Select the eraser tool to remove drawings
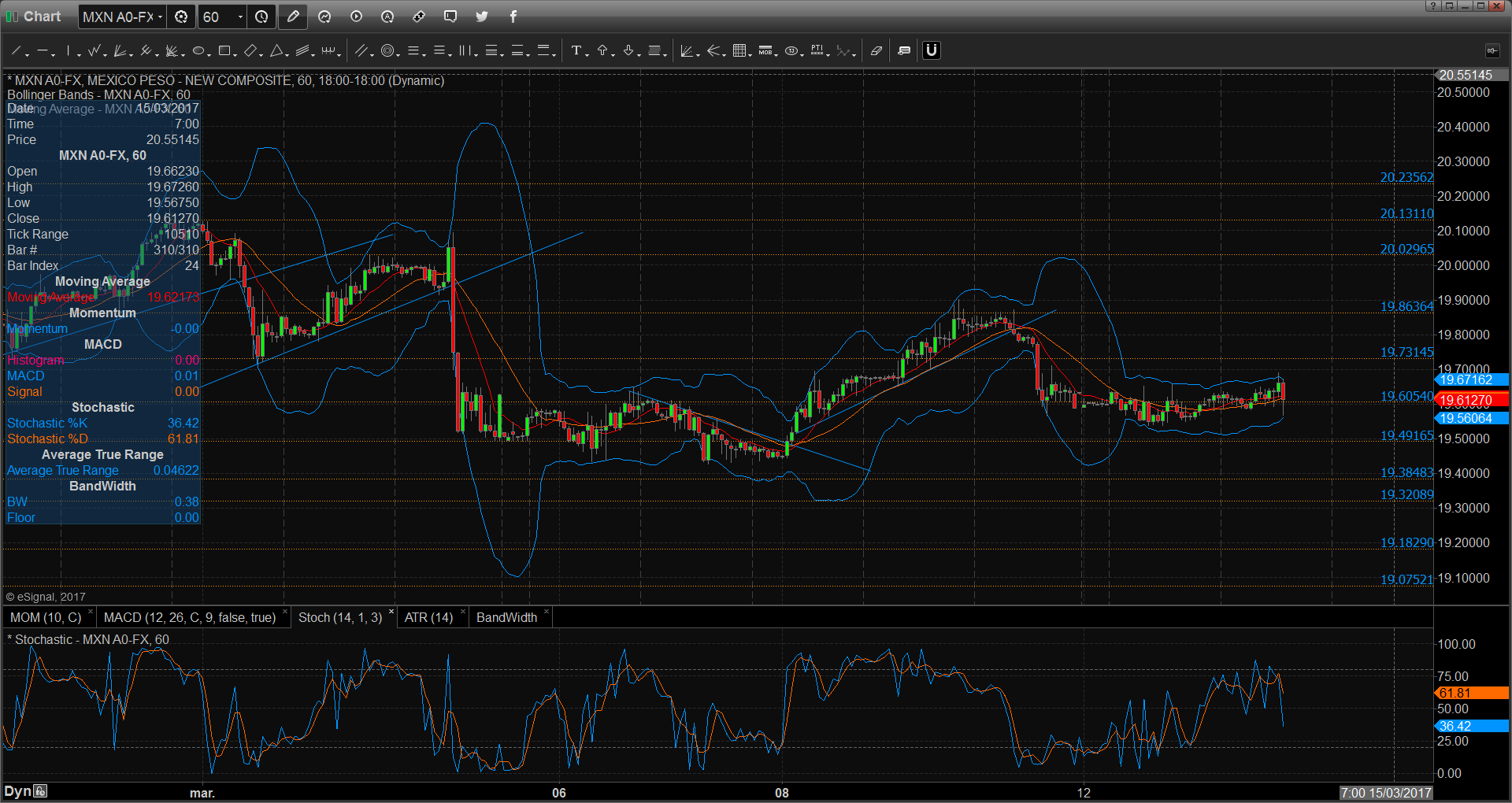The width and height of the screenshot is (1512, 803). point(876,51)
